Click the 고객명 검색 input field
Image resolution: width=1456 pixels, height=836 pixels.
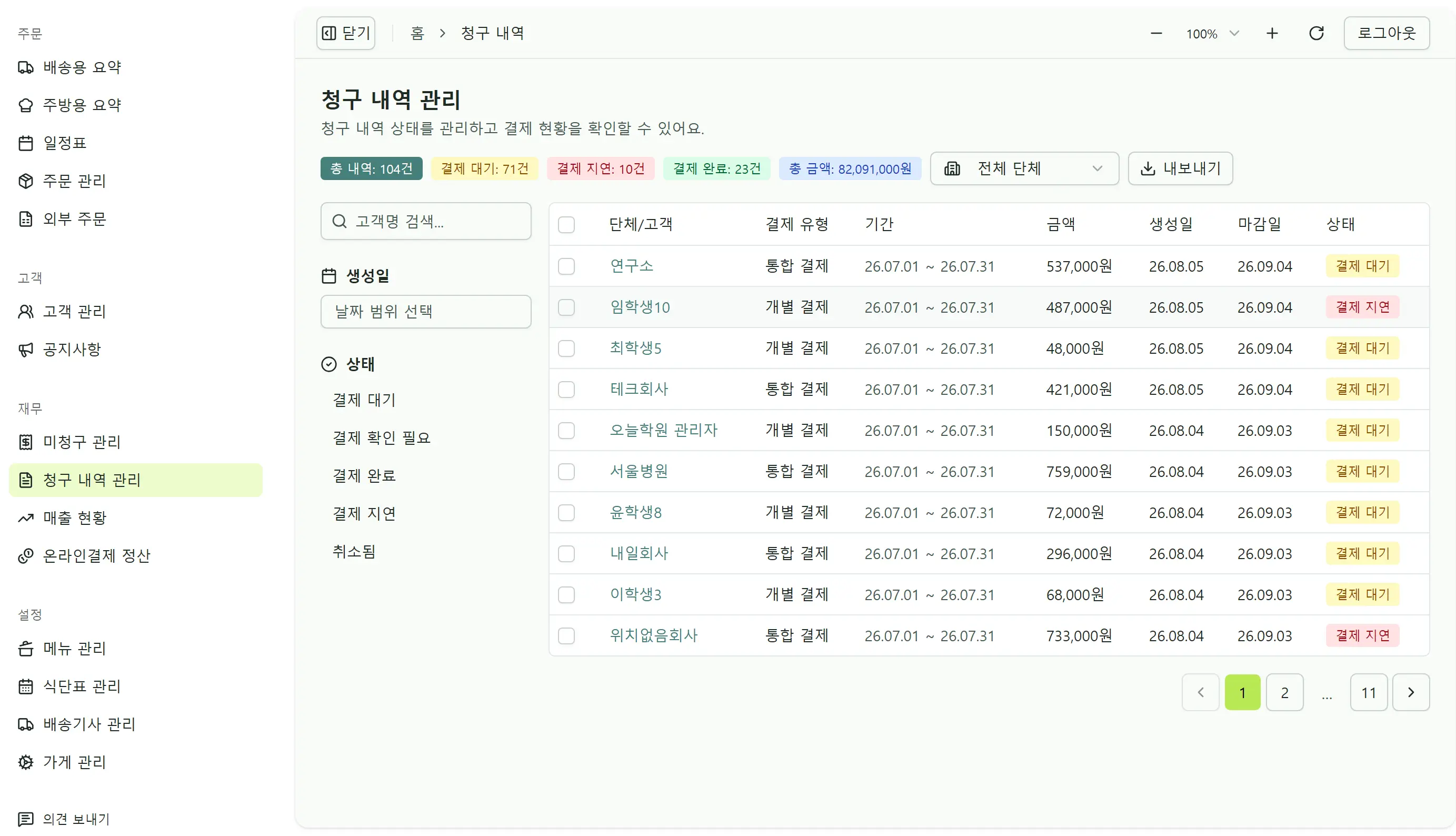[x=425, y=221]
